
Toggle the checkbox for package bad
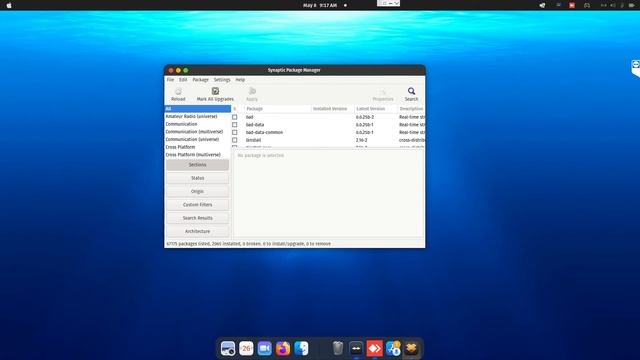click(x=235, y=117)
